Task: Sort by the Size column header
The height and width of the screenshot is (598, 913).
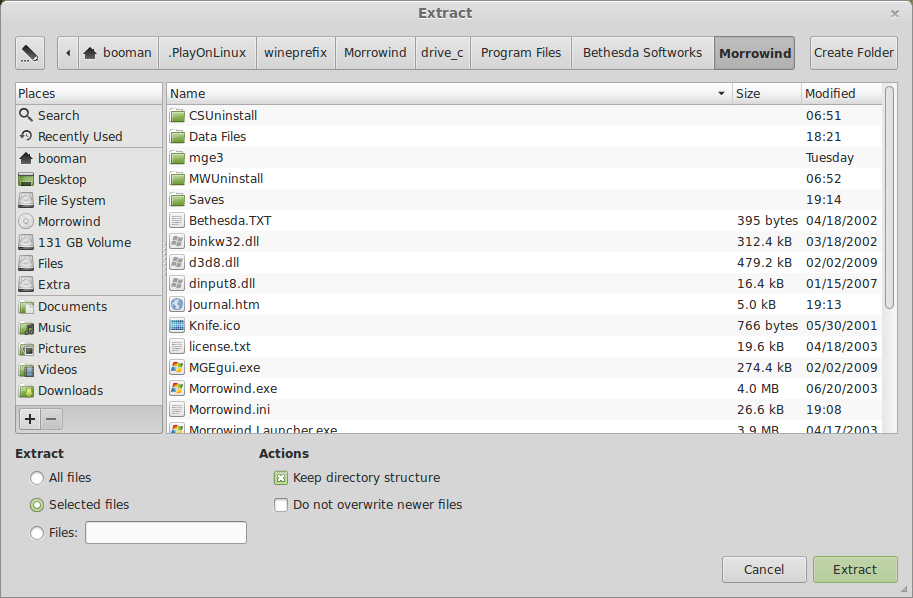Action: (x=766, y=93)
